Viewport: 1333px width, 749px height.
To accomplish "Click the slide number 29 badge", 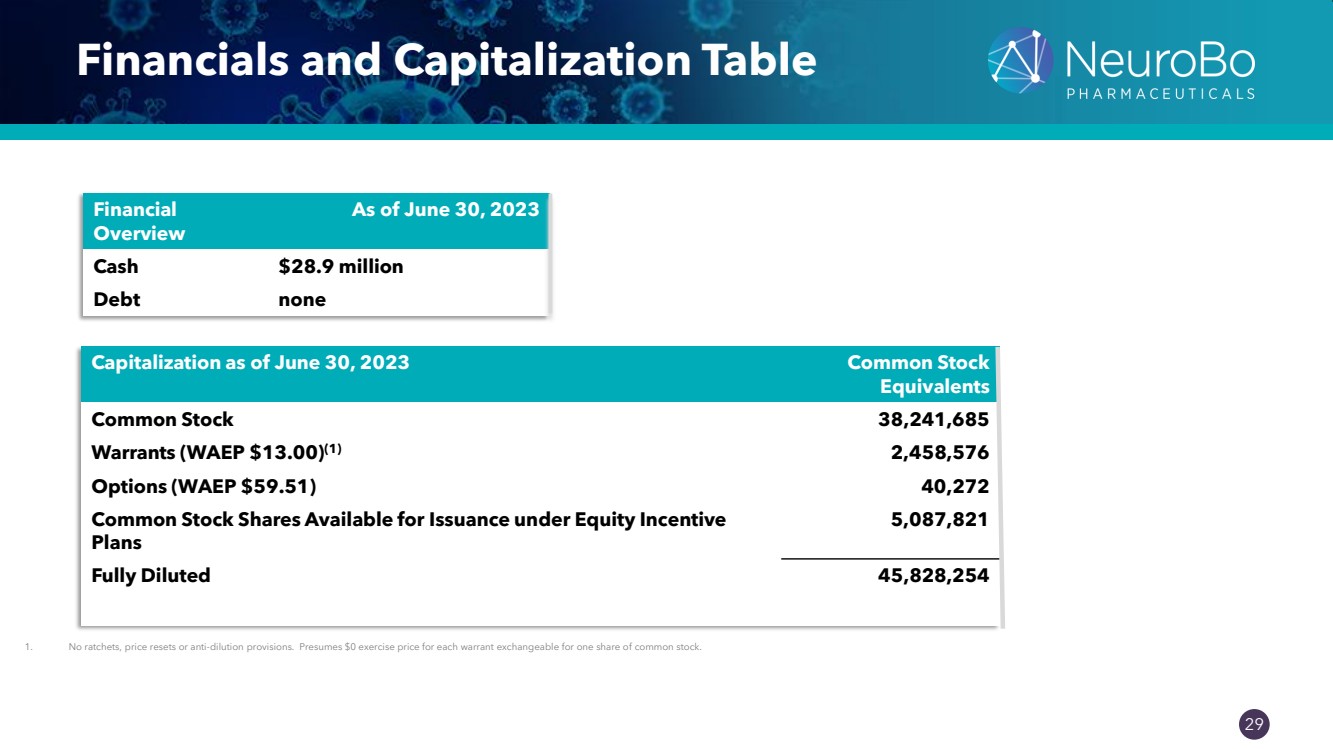I will [1254, 724].
